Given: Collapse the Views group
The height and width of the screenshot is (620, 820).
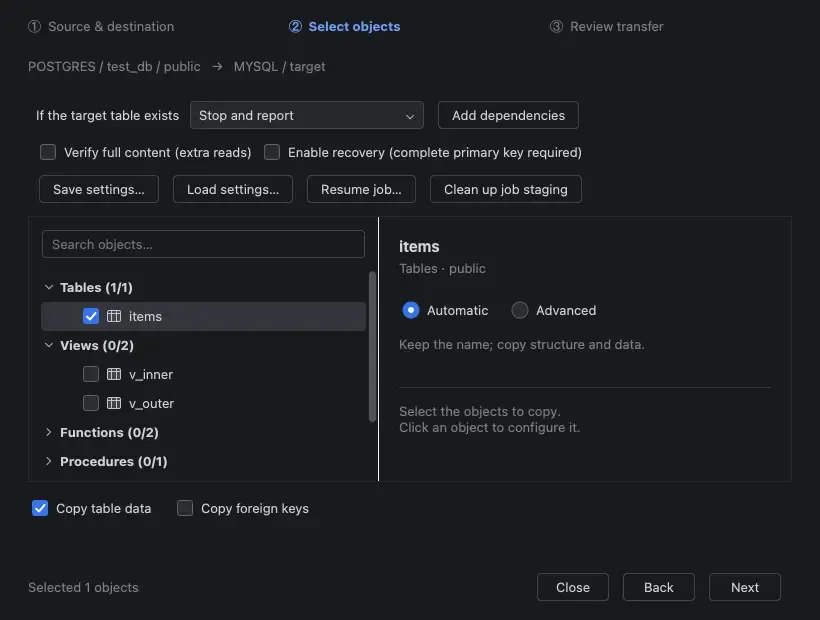Looking at the screenshot, I should (49, 345).
